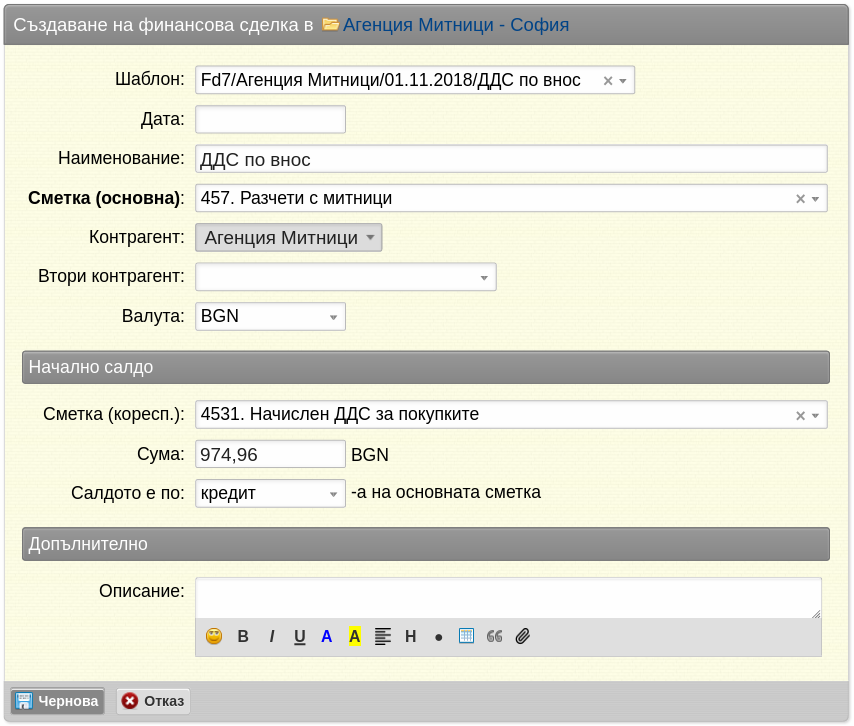Open the Салдото е по кредит dropdown
Screen dimensions: 854x726
click(x=270, y=493)
